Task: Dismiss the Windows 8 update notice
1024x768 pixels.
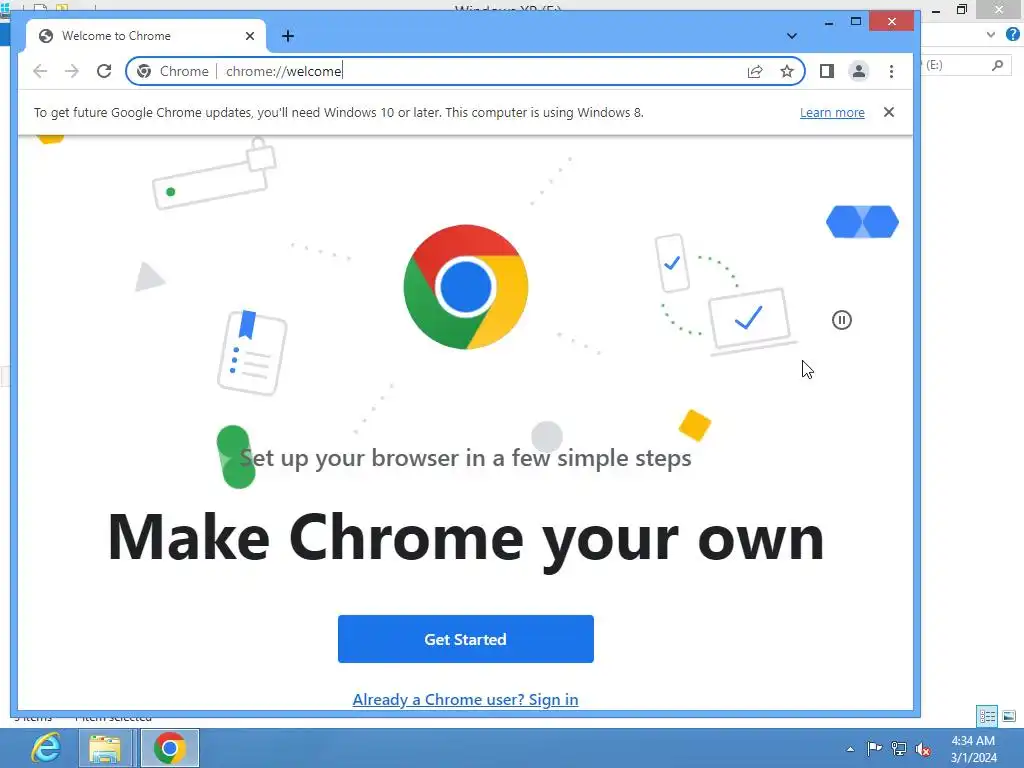Action: click(x=889, y=112)
